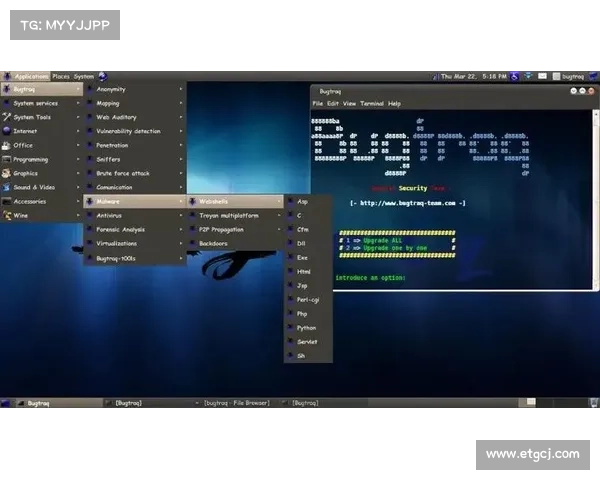The height and width of the screenshot is (480, 600).
Task: Click the Webshells spider icon
Action: (192, 201)
